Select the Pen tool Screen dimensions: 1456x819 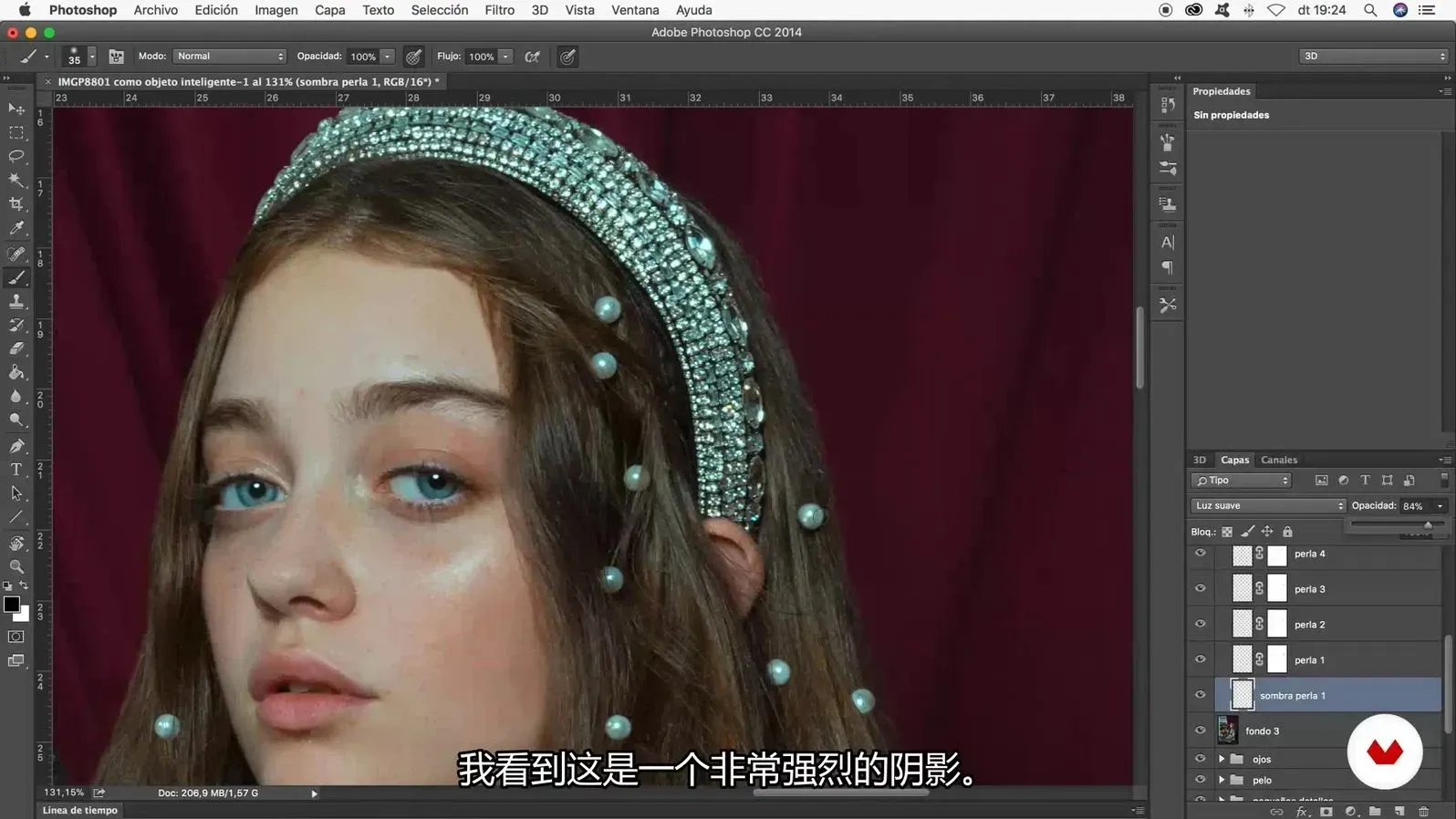(16, 446)
